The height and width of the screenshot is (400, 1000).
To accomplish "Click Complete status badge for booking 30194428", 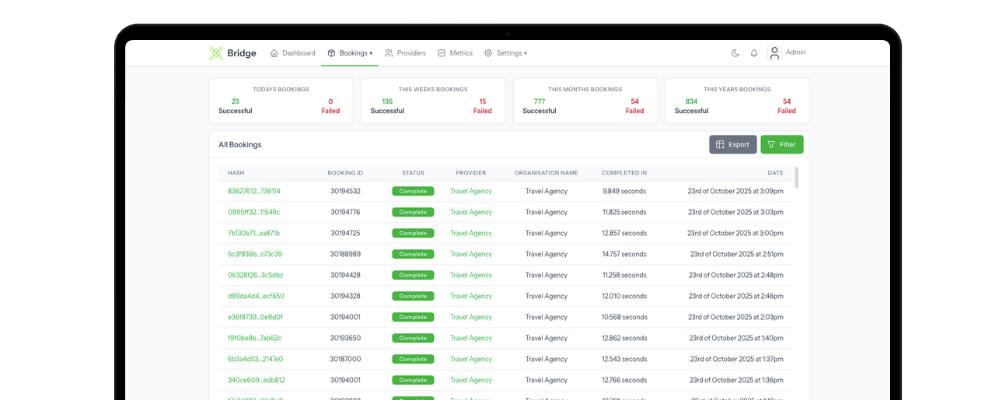I will (x=413, y=275).
